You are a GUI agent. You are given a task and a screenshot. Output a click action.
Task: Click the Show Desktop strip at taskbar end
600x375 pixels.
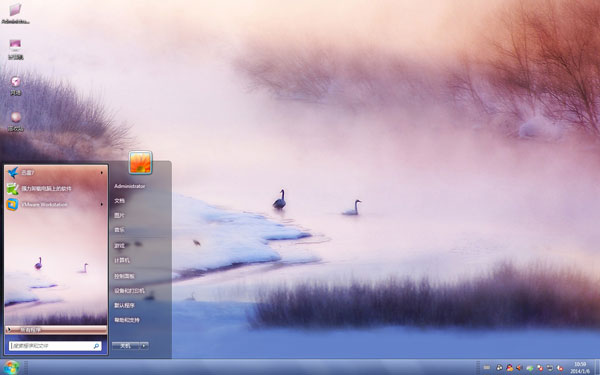pos(597,368)
